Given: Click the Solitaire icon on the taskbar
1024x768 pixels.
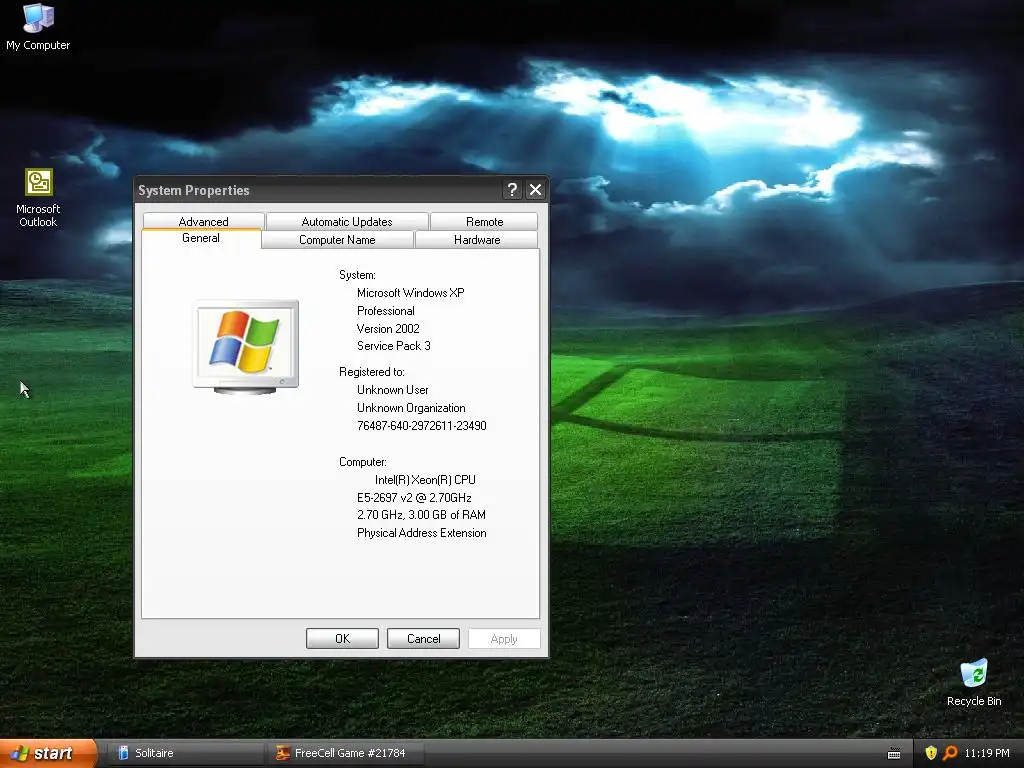Looking at the screenshot, I should tap(123, 753).
